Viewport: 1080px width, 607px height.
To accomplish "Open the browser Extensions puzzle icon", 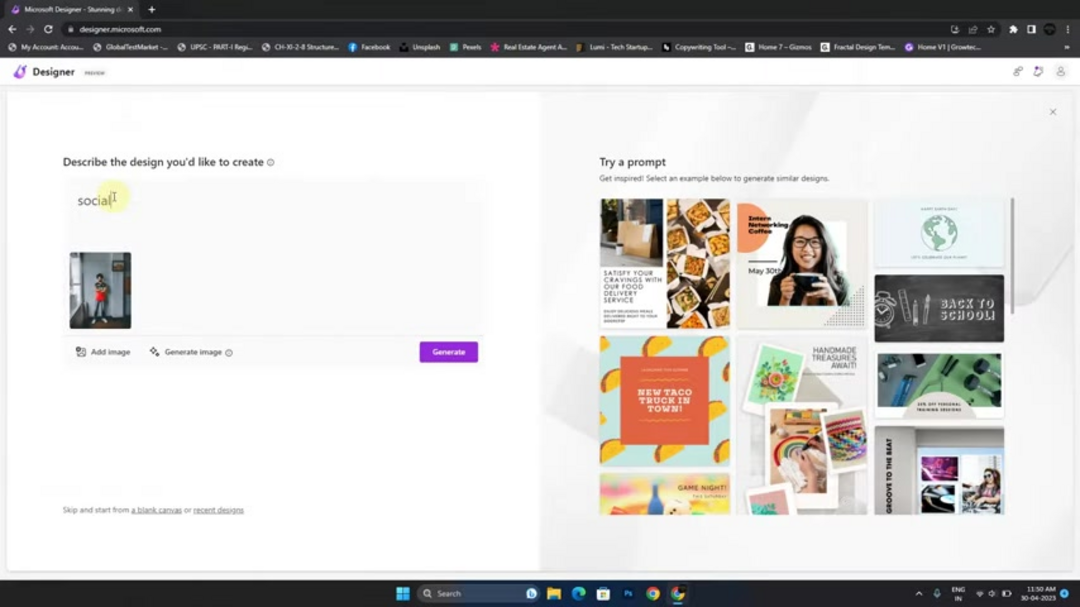I will point(1011,29).
